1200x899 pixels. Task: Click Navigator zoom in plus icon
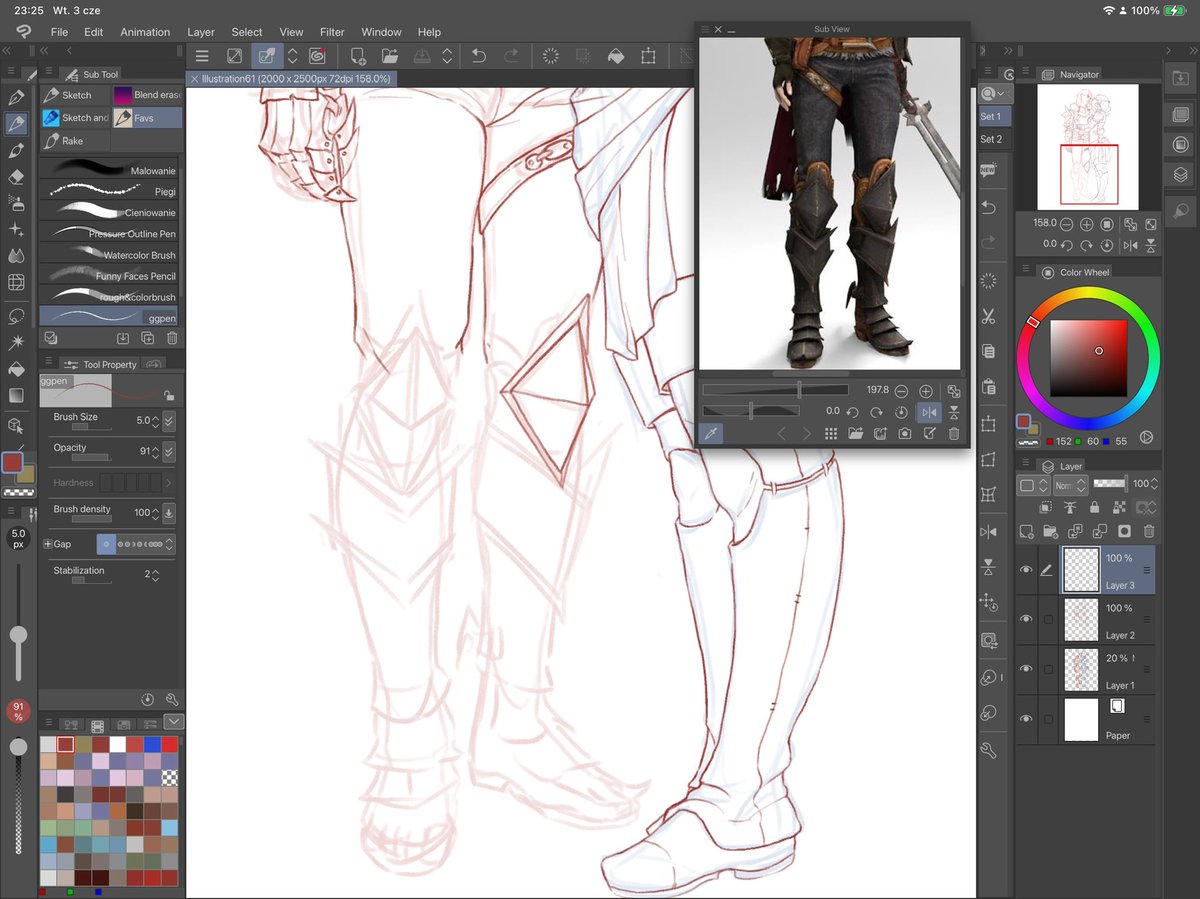tap(1087, 224)
